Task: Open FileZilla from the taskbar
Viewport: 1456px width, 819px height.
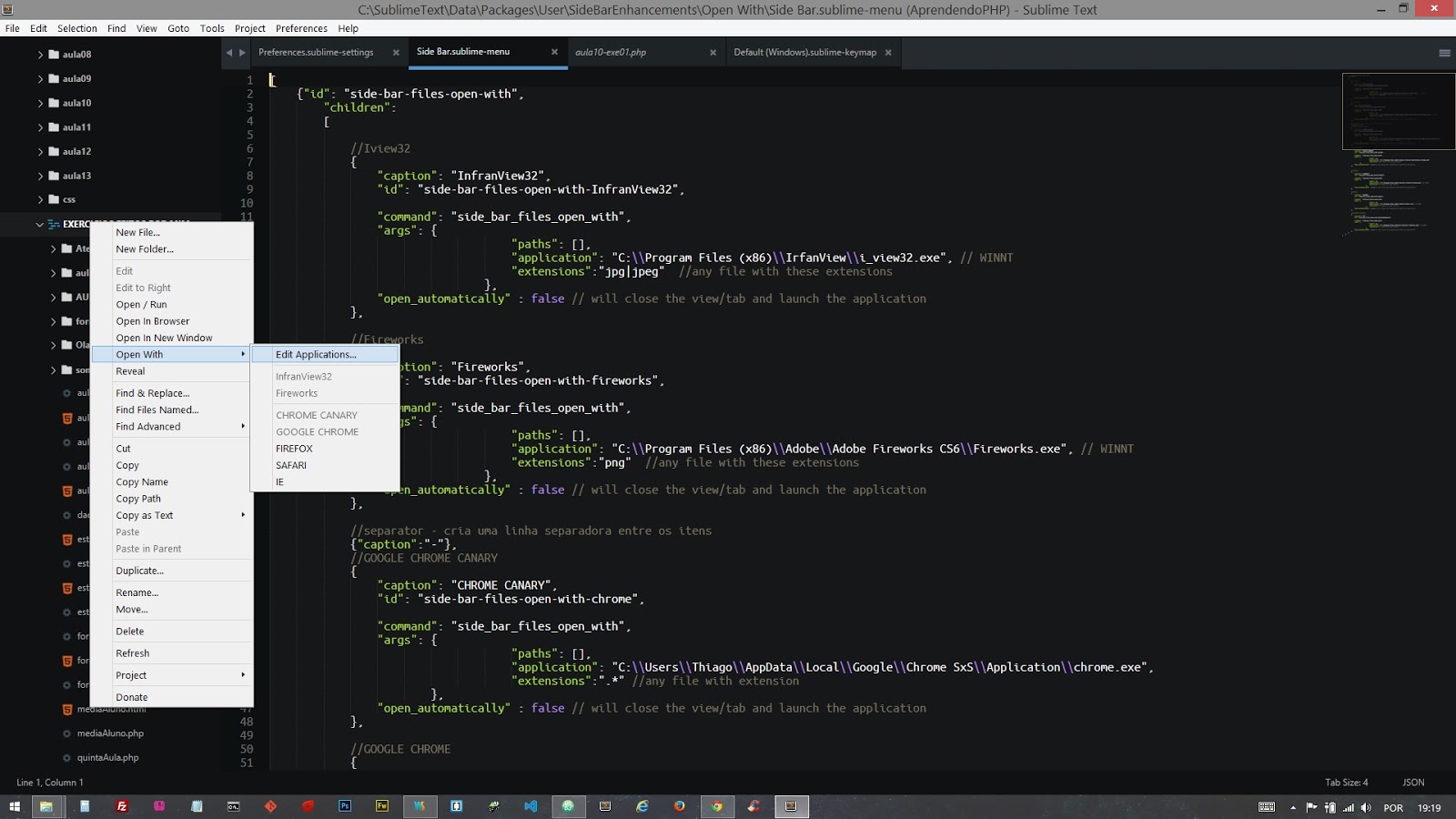Action: pos(120,806)
